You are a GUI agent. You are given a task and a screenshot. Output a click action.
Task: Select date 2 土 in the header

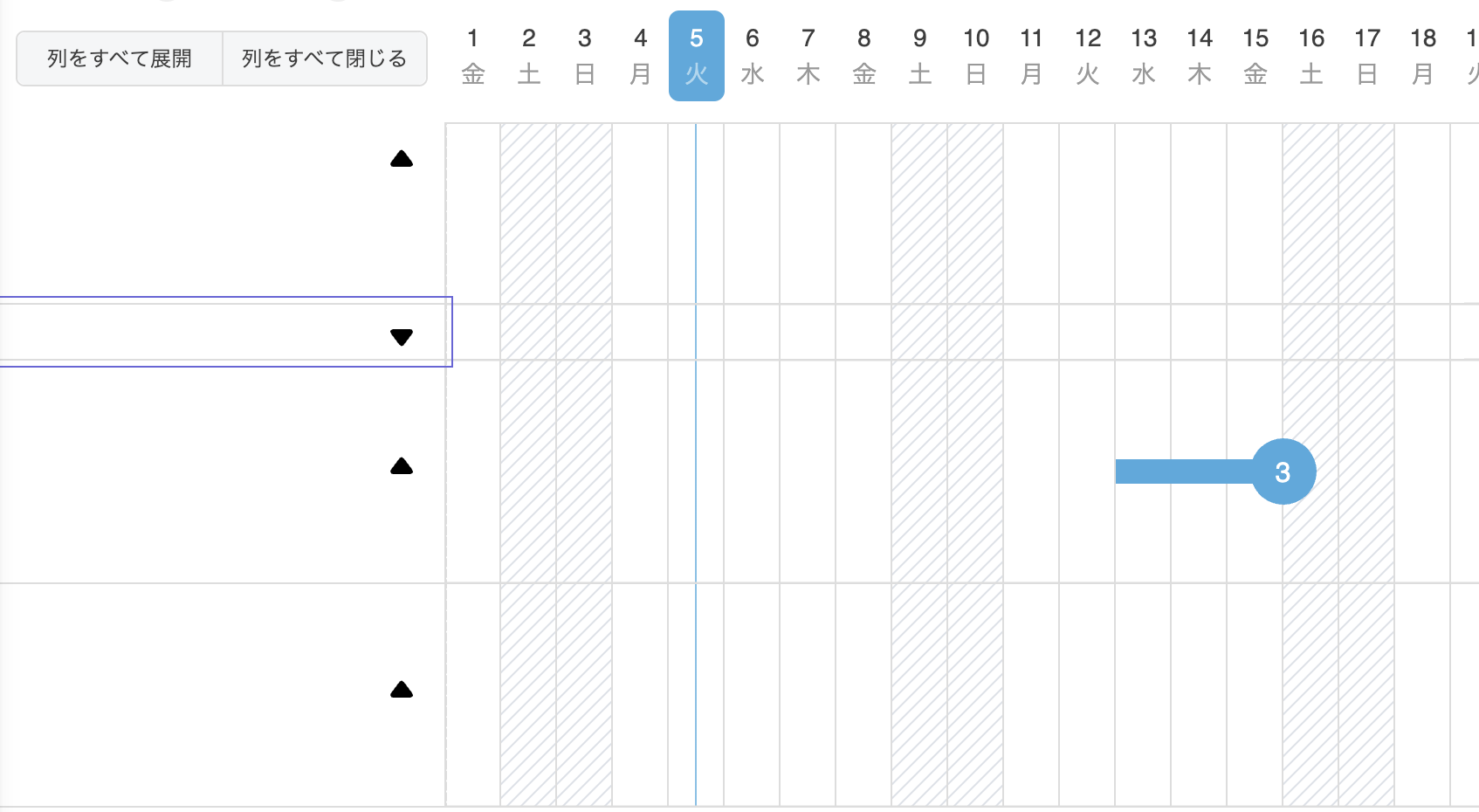tap(528, 56)
